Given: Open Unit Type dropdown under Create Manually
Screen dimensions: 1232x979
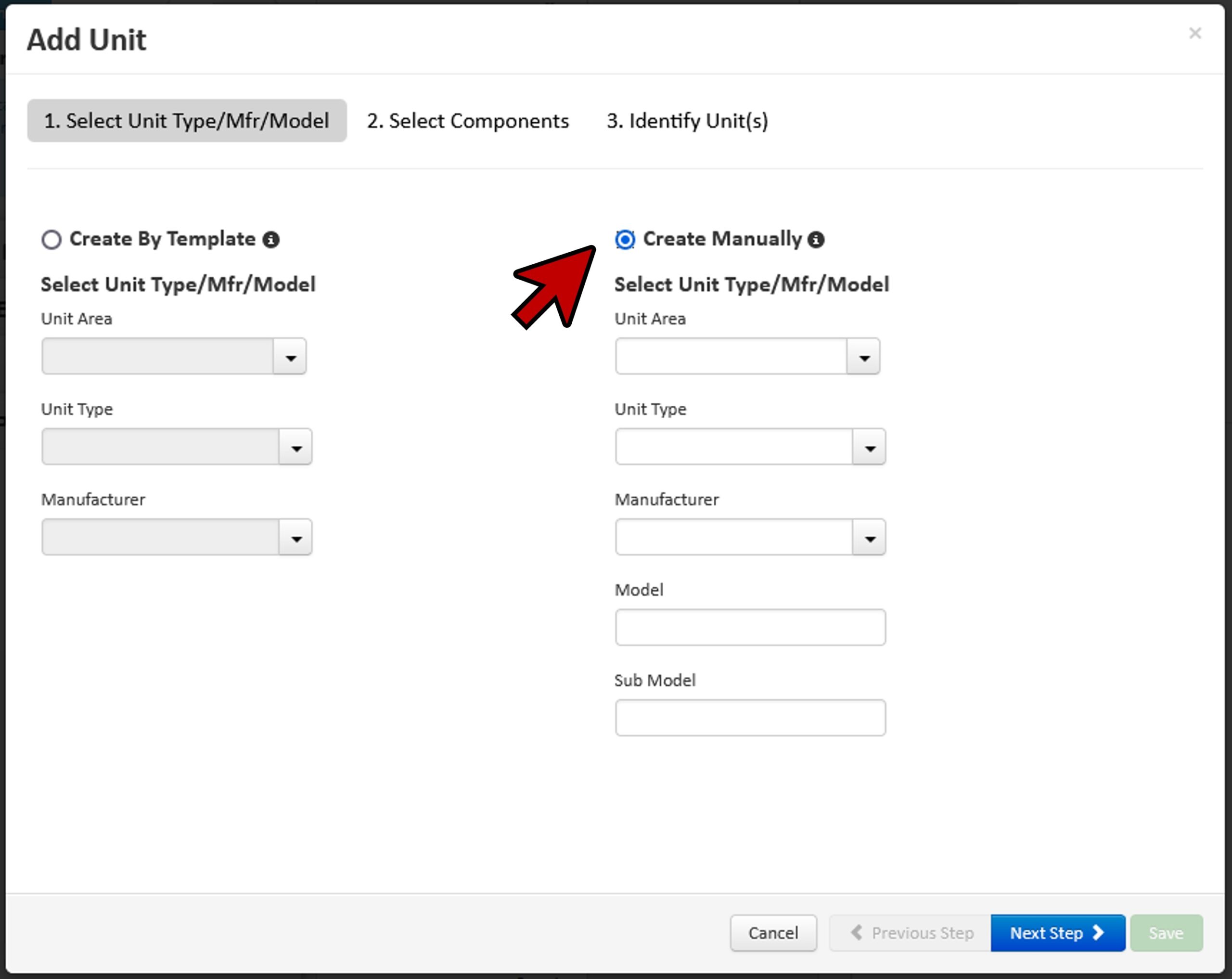Looking at the screenshot, I should point(869,447).
